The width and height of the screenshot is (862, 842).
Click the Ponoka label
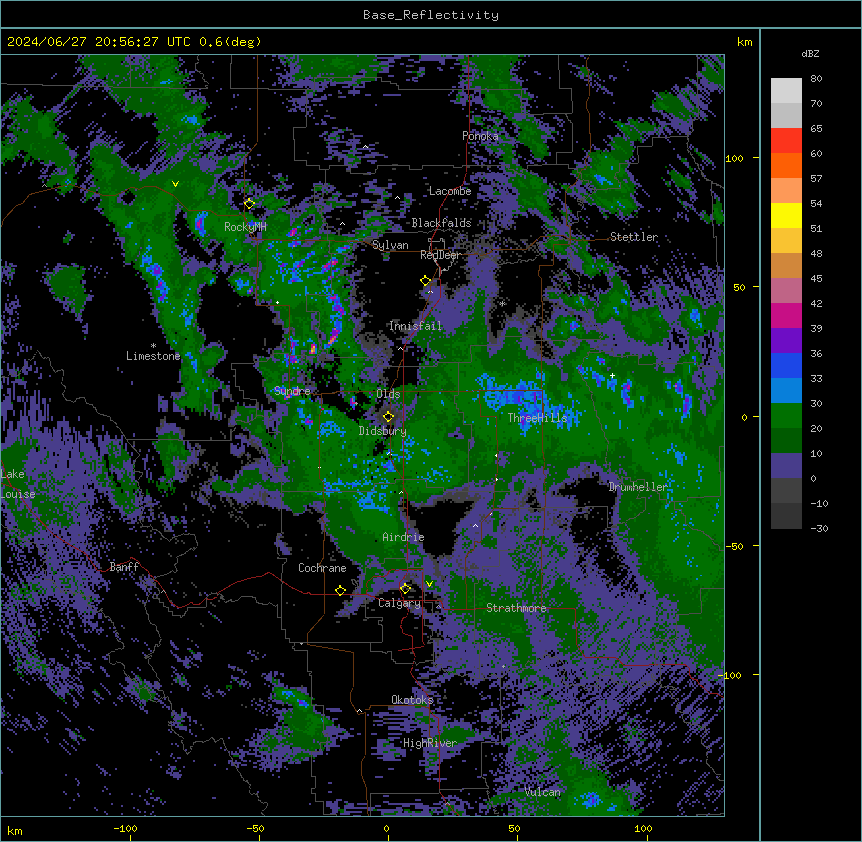pyautogui.click(x=480, y=136)
